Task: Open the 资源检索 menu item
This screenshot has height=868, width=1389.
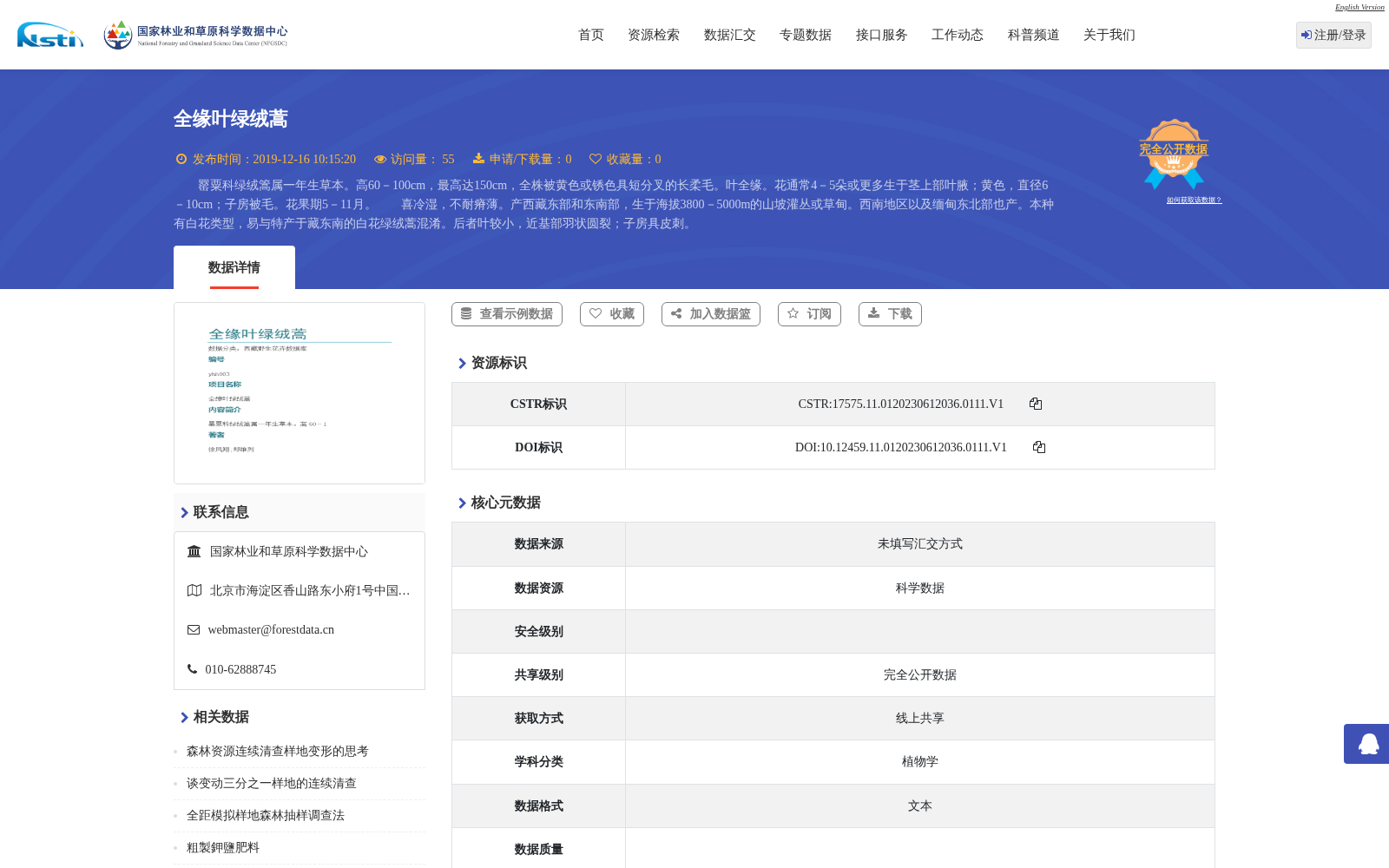Action: pyautogui.click(x=654, y=35)
